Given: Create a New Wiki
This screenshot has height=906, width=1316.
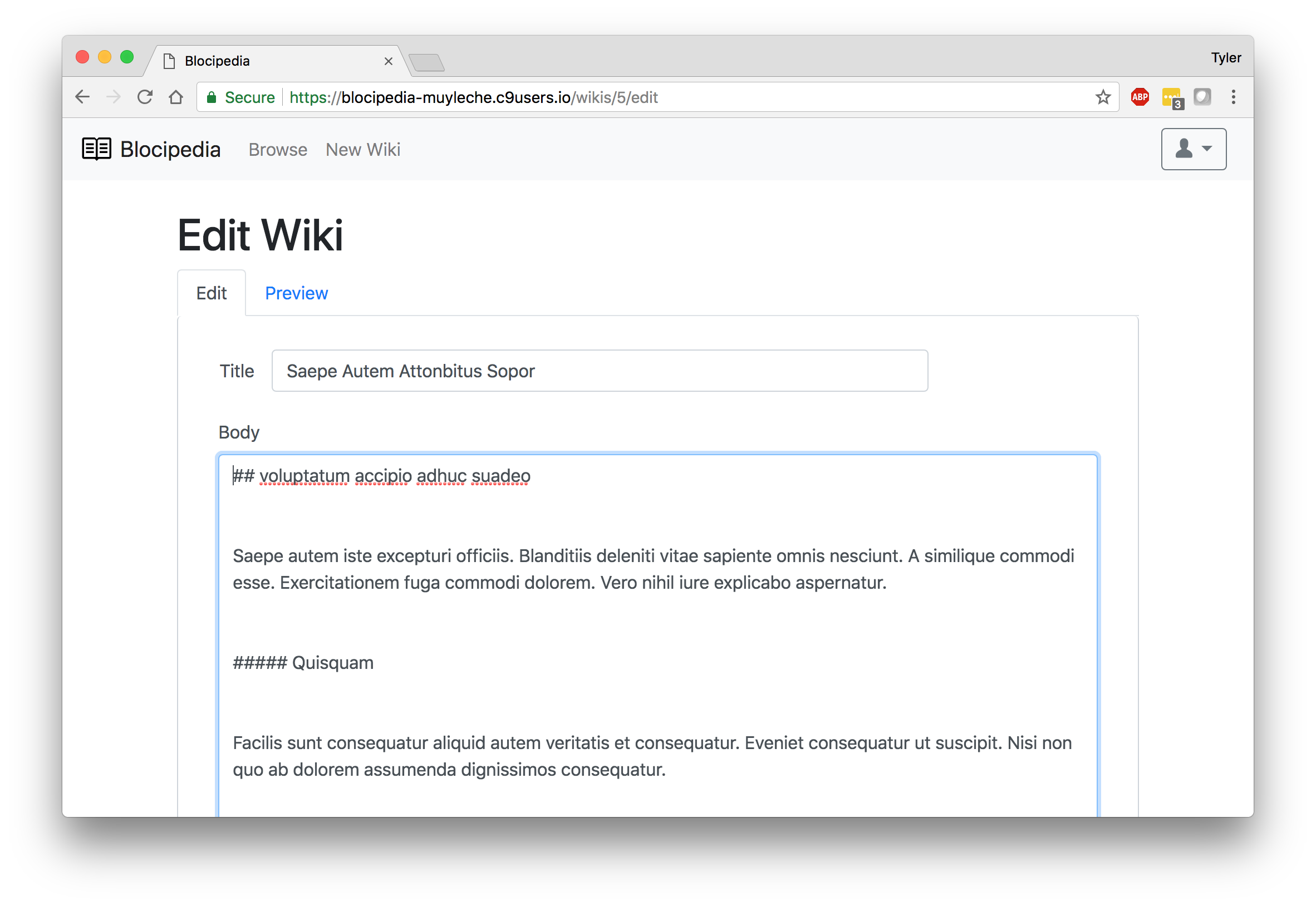Looking at the screenshot, I should (x=363, y=149).
